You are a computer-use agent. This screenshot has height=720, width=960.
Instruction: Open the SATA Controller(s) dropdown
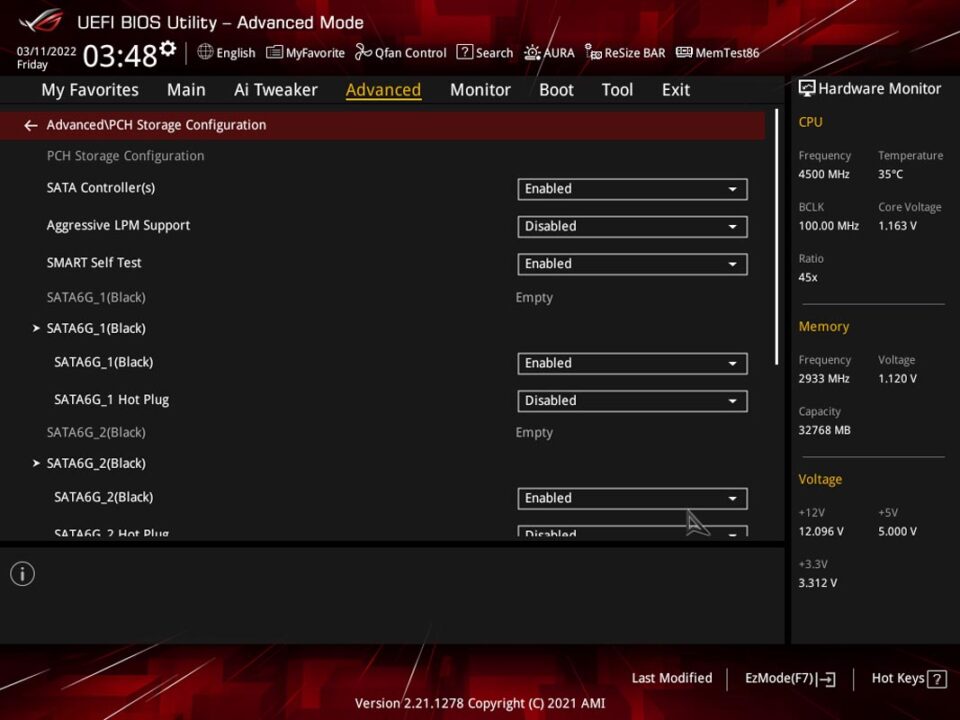(632, 189)
